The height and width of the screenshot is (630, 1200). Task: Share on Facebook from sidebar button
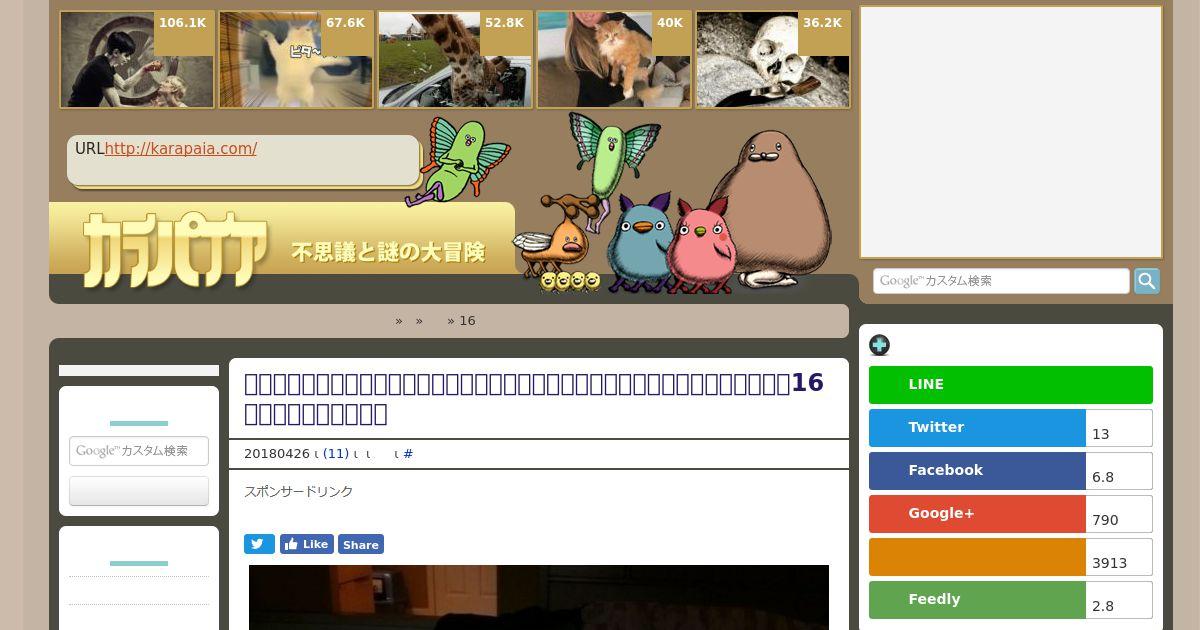pos(977,471)
